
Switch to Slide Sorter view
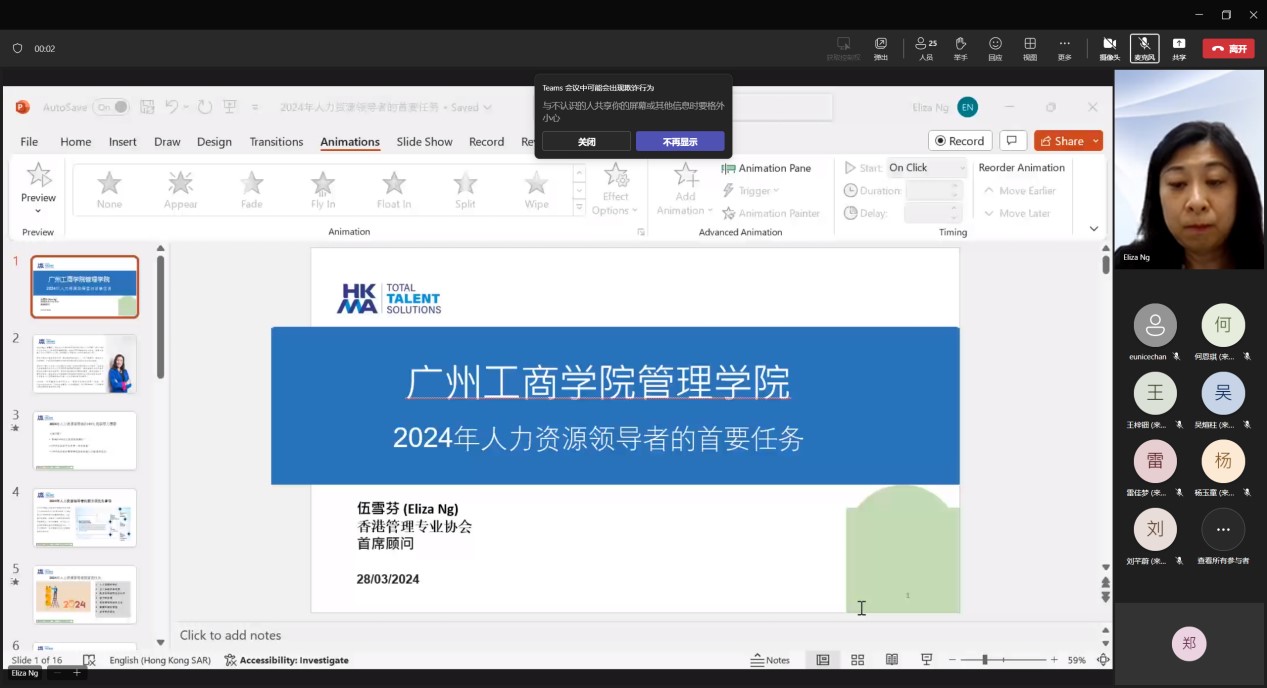(x=857, y=660)
